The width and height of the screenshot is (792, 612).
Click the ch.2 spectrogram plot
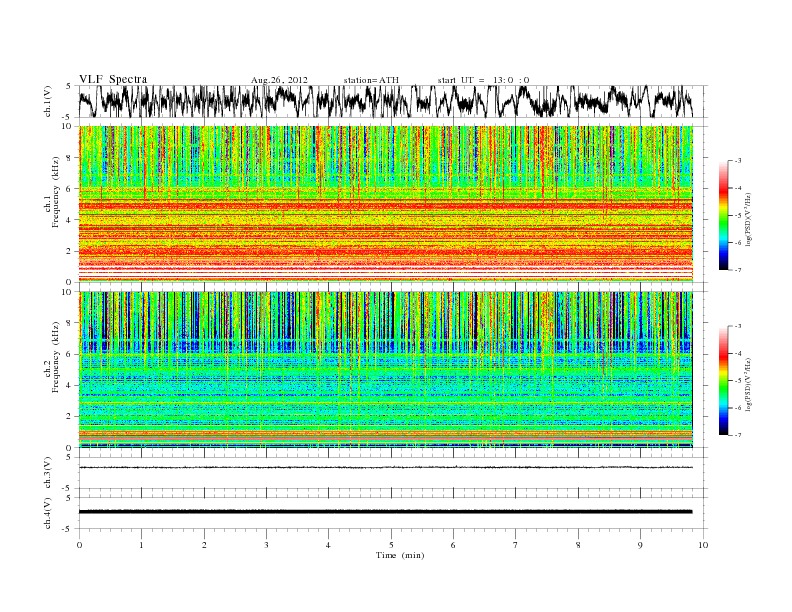click(x=386, y=370)
